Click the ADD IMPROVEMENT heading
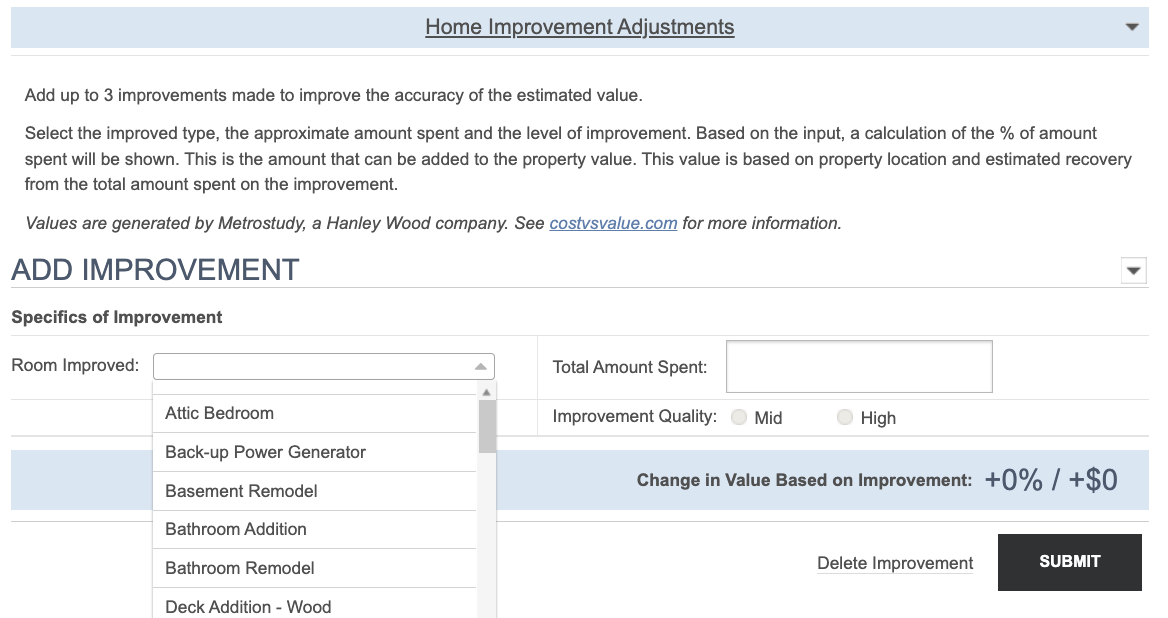The width and height of the screenshot is (1168, 618). pos(154,269)
